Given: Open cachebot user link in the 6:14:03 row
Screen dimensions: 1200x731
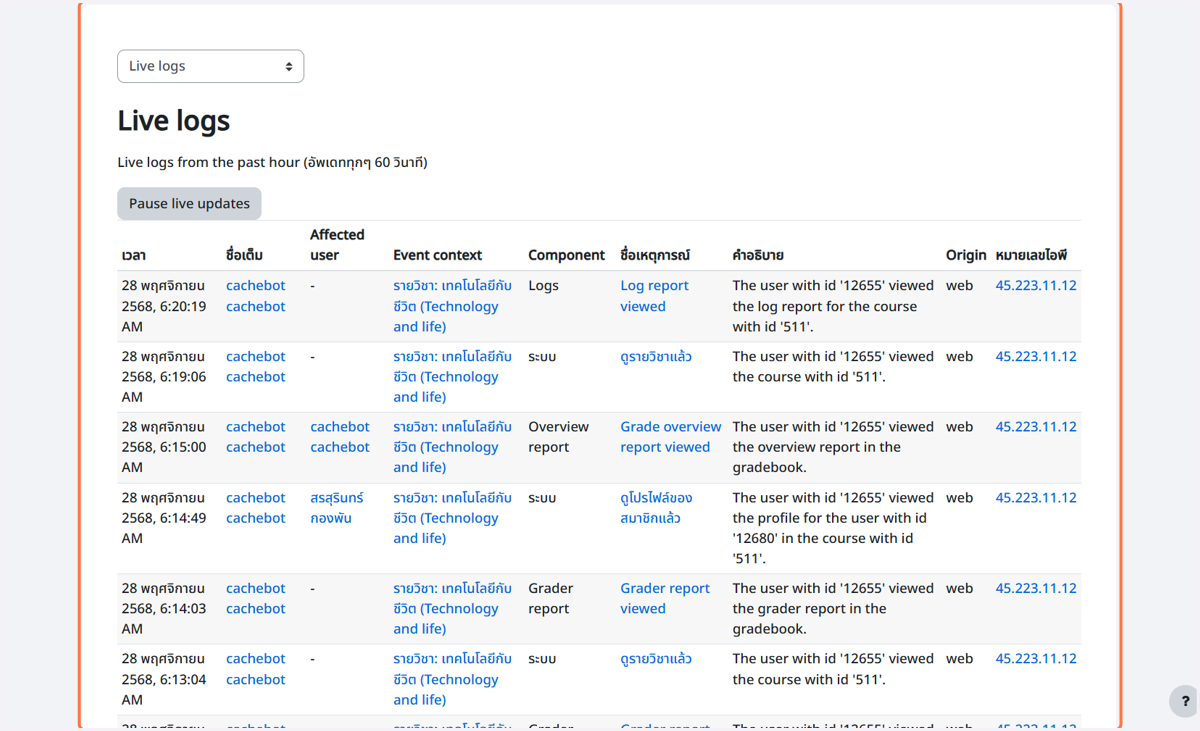Looking at the screenshot, I should (256, 598).
